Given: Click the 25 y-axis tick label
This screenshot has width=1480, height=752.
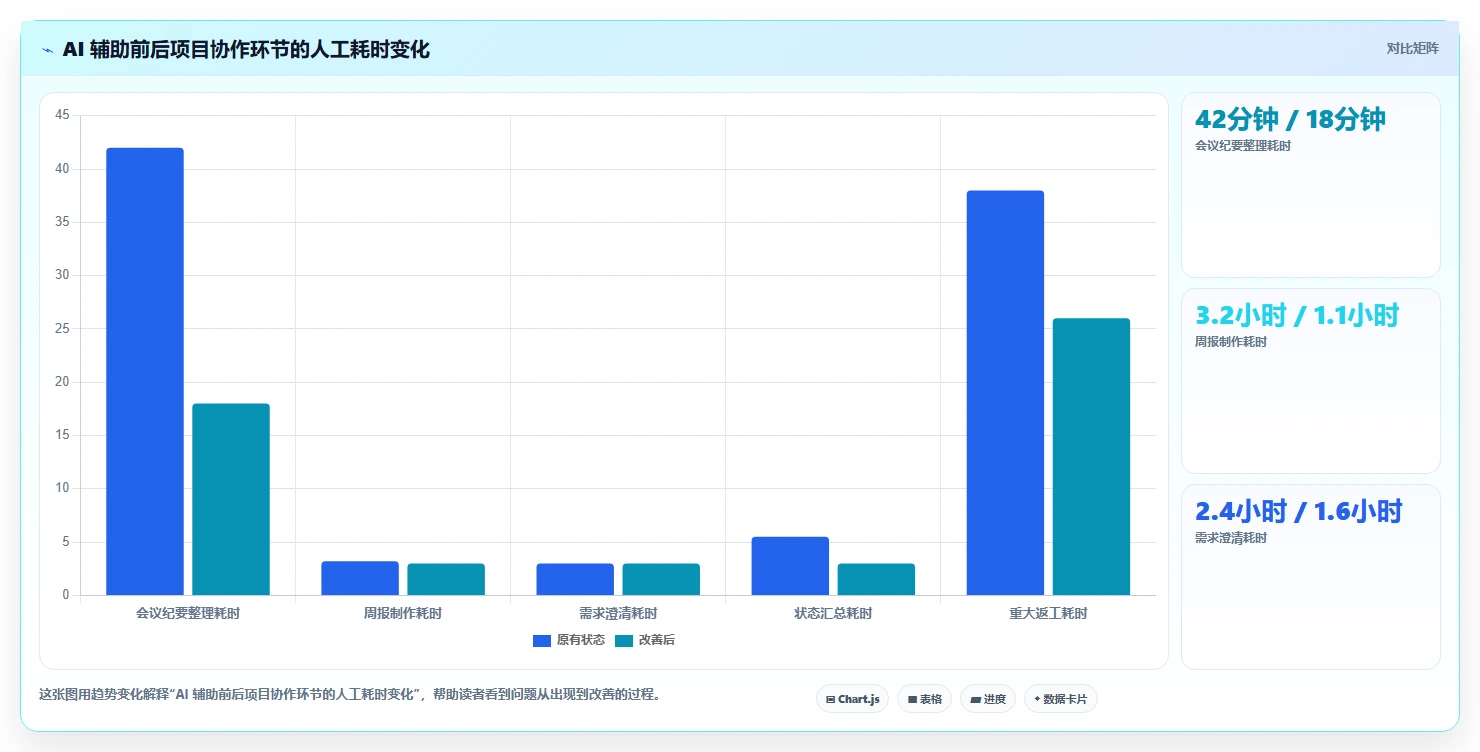Looking at the screenshot, I should point(62,329).
